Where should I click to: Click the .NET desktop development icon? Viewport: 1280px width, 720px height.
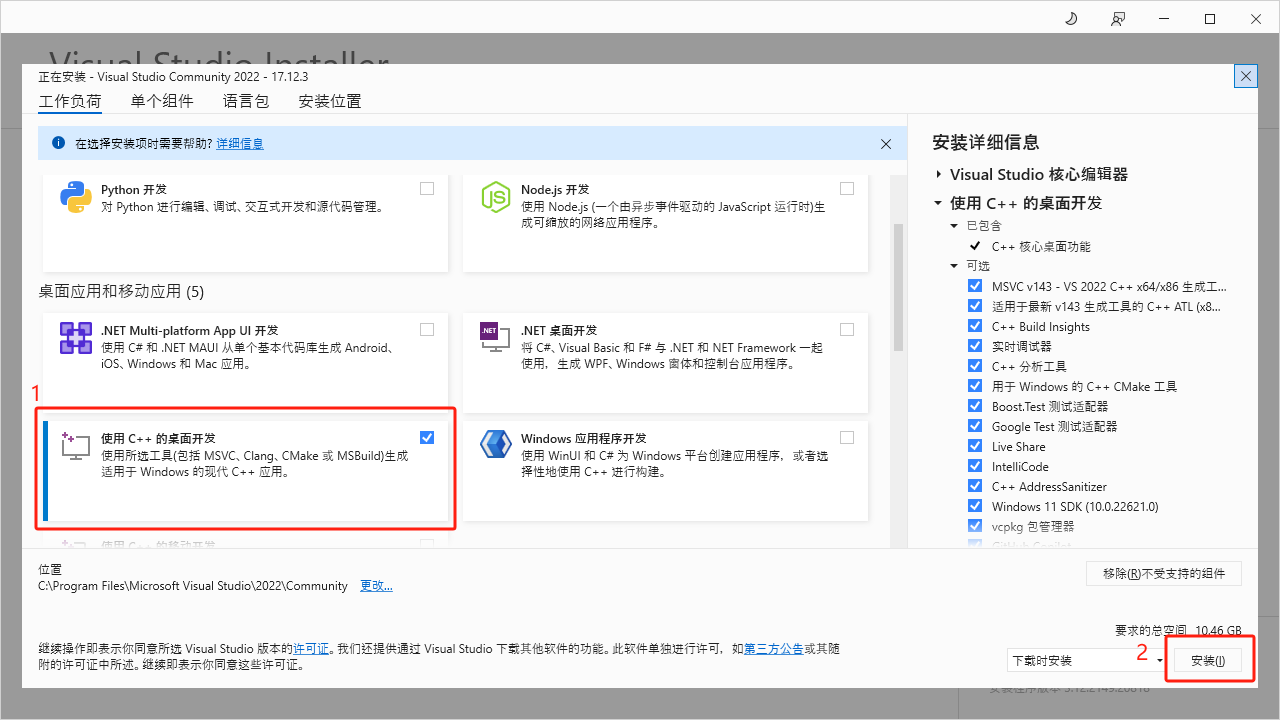pyautogui.click(x=496, y=338)
